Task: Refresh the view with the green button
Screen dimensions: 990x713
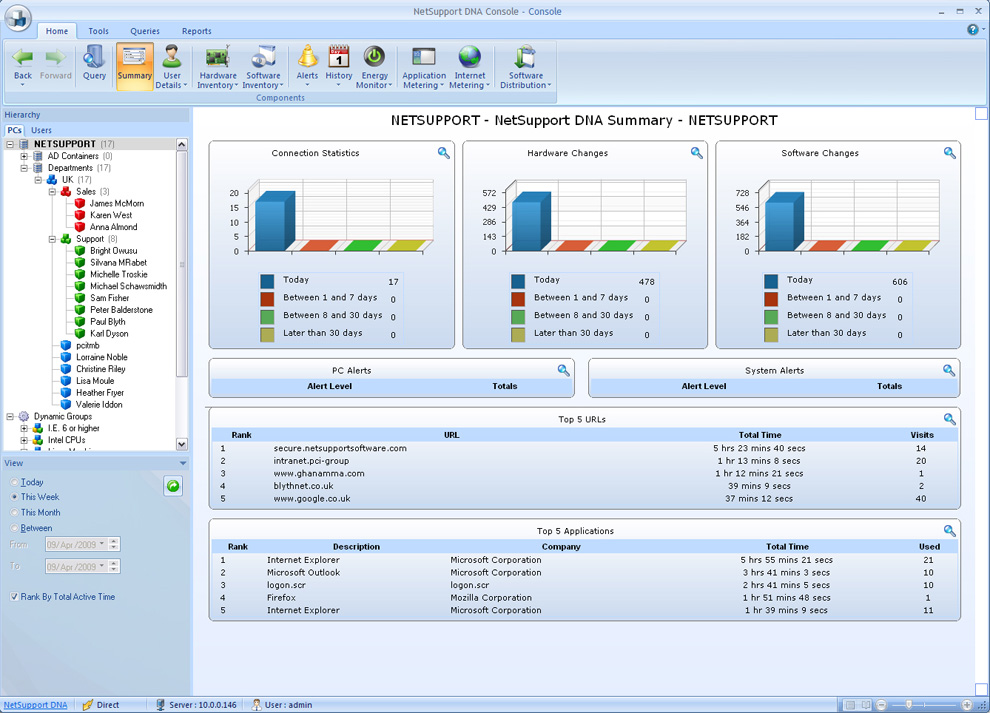Action: click(x=173, y=486)
